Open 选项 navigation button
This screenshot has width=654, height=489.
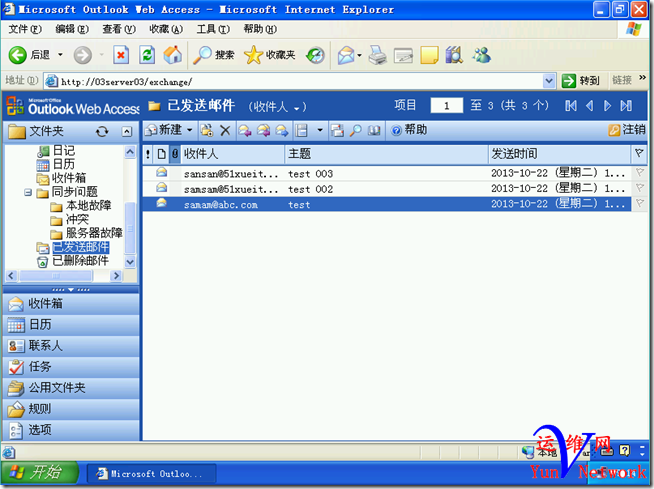point(71,430)
